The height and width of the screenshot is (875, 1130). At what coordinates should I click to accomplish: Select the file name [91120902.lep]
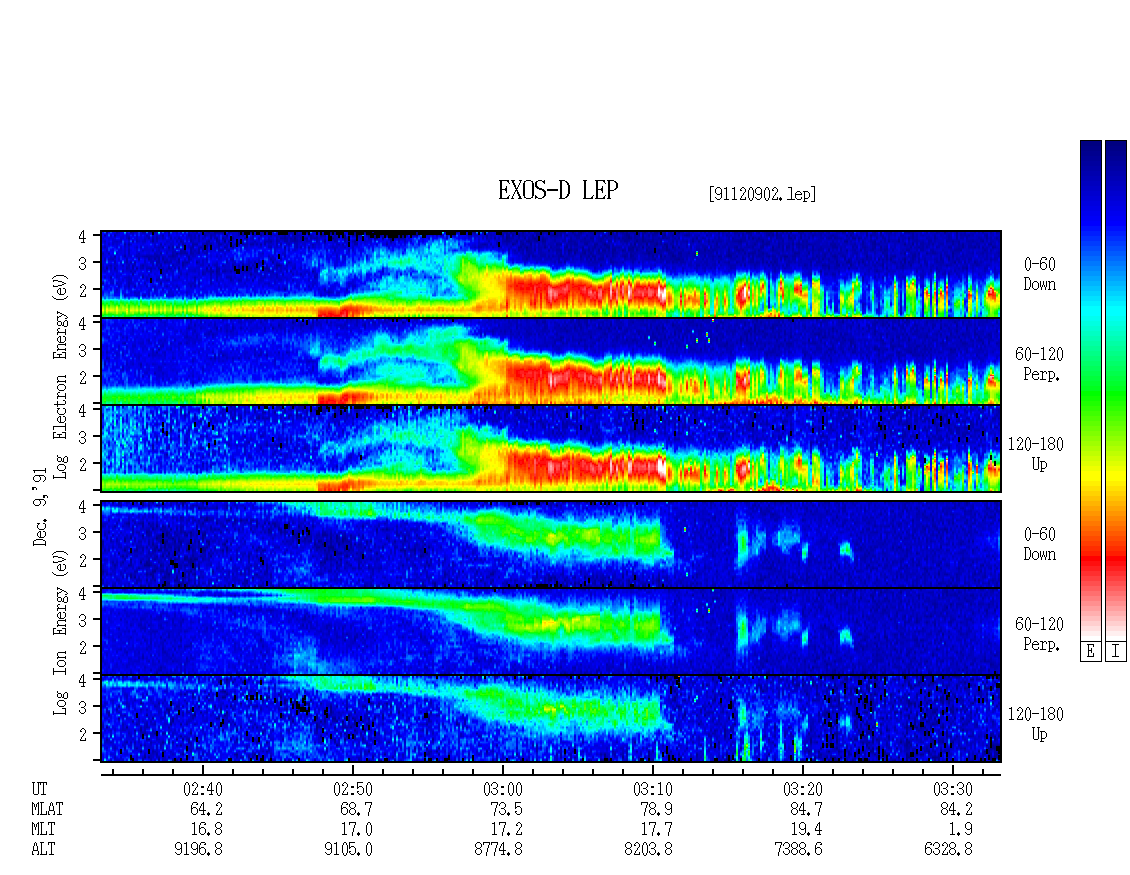tap(762, 194)
